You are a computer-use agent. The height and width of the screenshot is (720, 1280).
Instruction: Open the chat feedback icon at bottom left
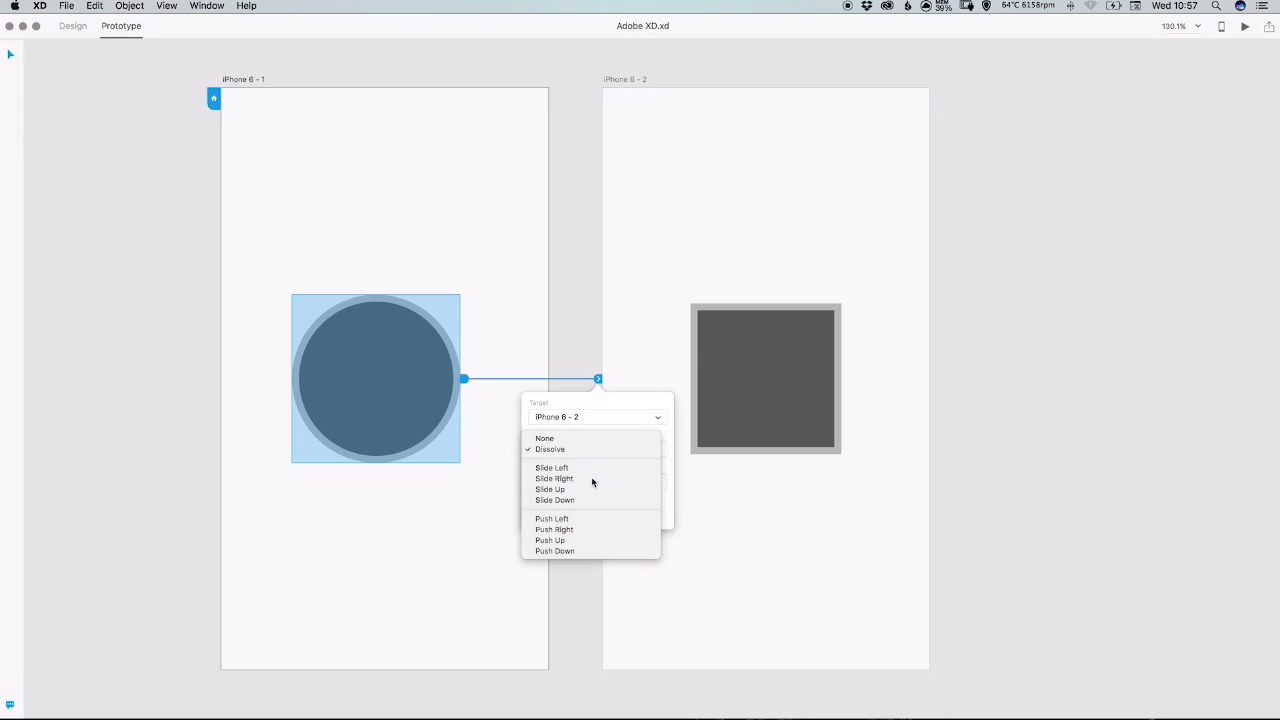(10, 705)
